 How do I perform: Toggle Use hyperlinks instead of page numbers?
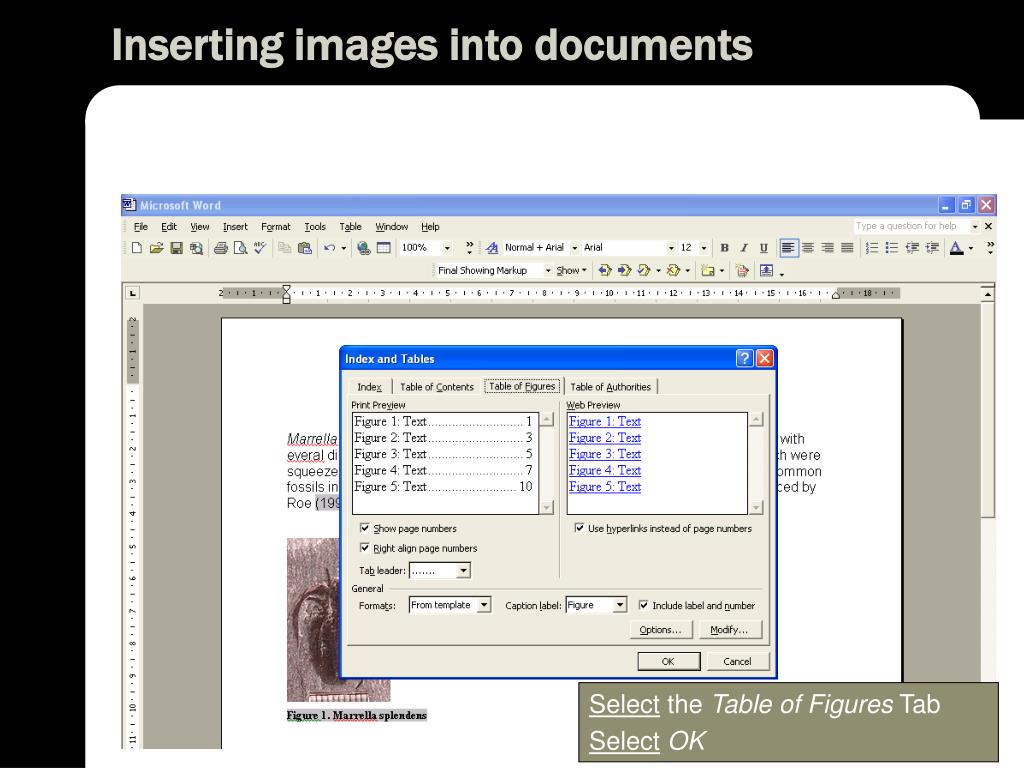click(x=579, y=528)
